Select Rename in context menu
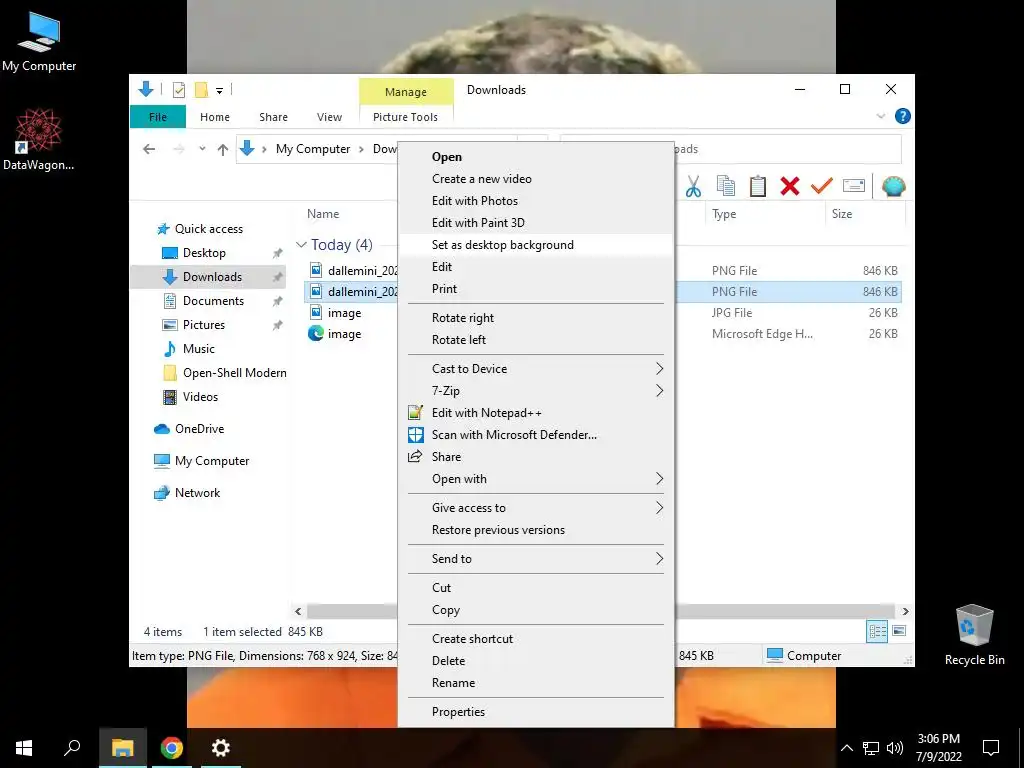 coord(535,683)
